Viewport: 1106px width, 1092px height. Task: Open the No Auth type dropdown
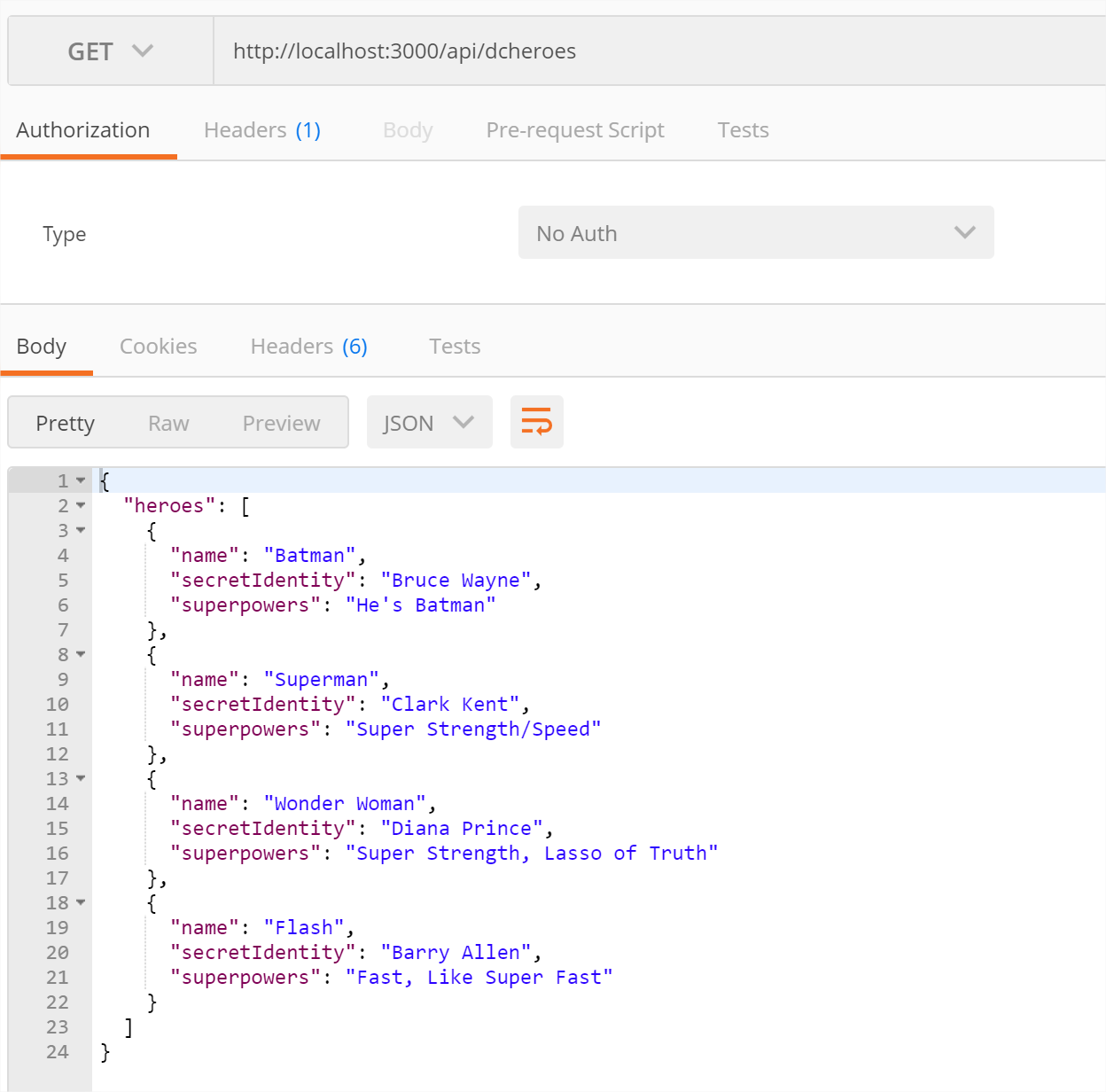[x=756, y=233]
